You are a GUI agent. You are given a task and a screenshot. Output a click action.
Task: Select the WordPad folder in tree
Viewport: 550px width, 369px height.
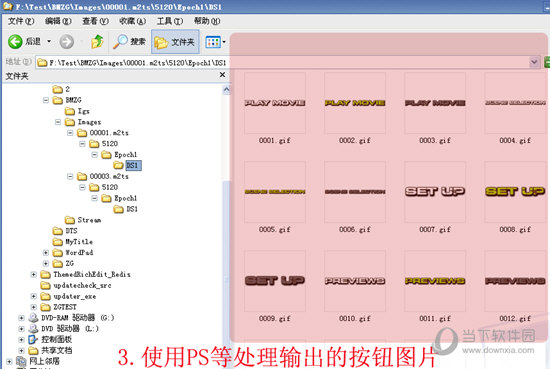tap(79, 253)
